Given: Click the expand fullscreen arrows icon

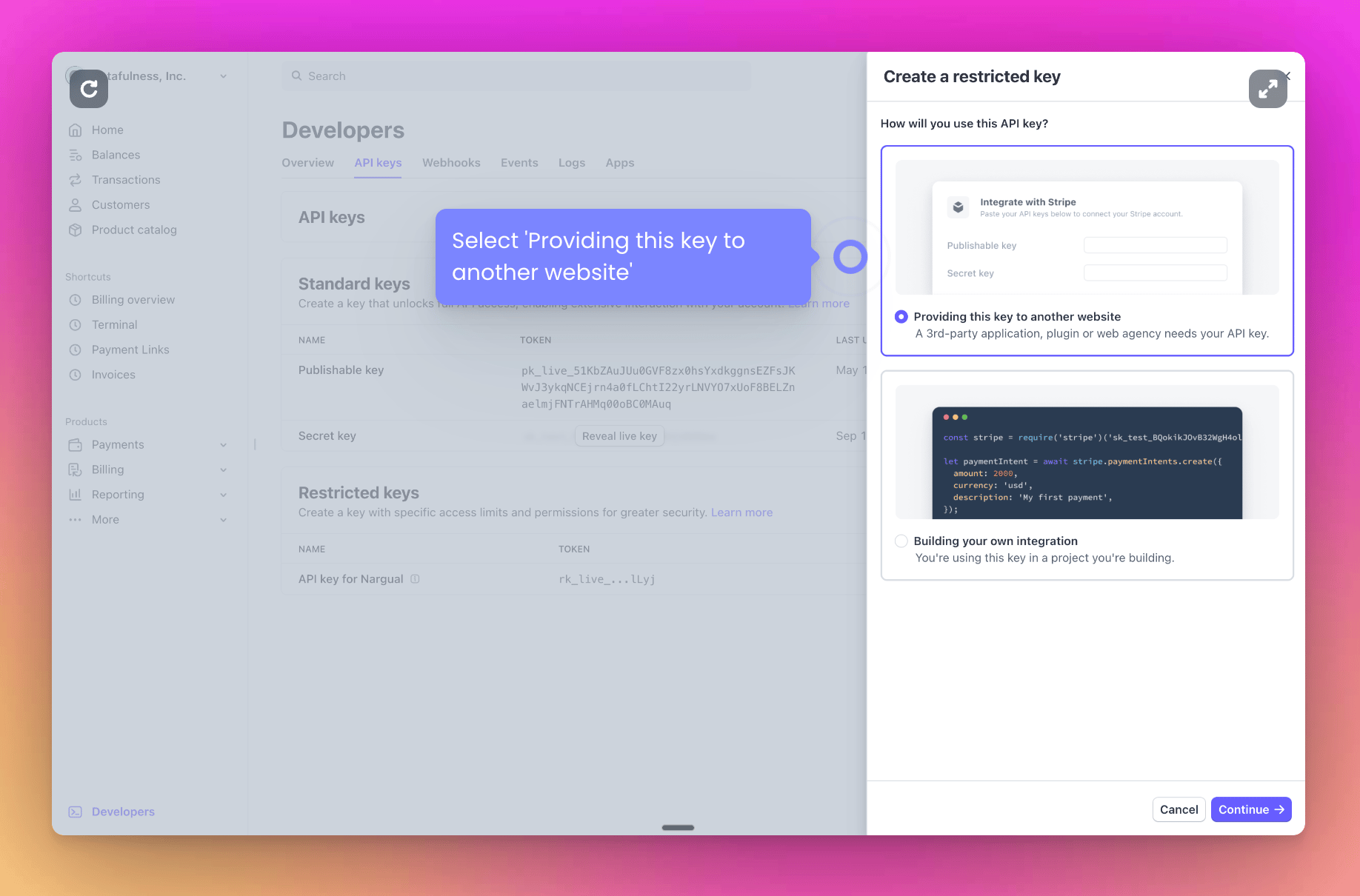Looking at the screenshot, I should coord(1267,89).
